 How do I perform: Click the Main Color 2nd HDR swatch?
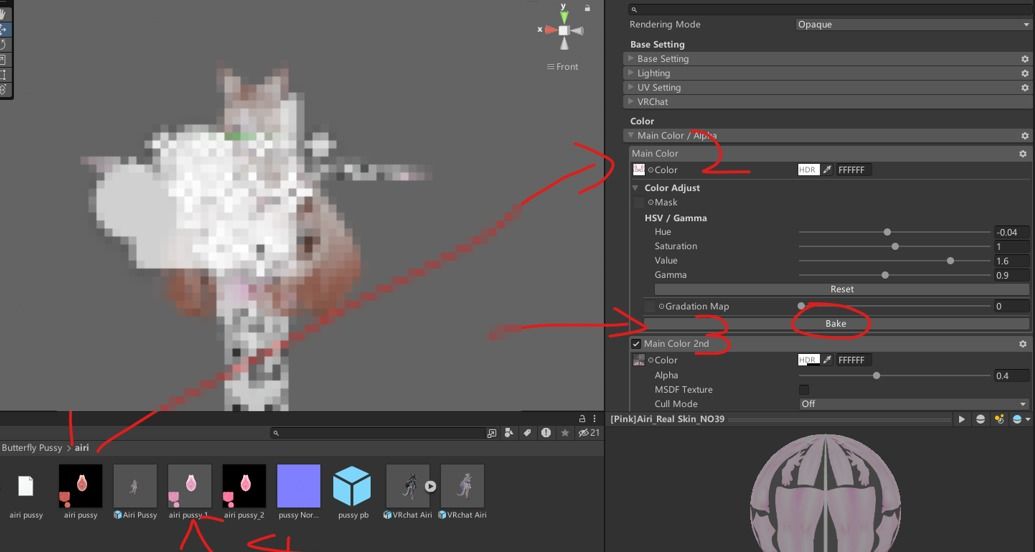(x=809, y=360)
